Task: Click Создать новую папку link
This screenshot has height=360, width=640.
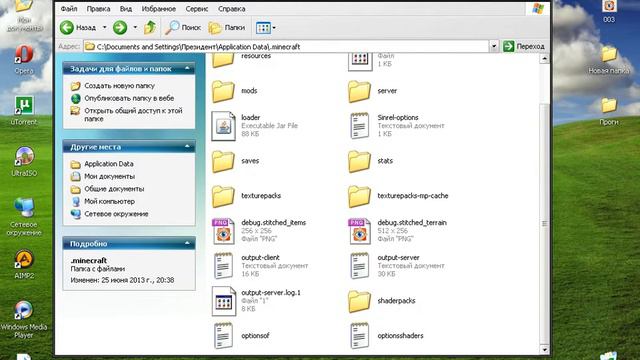Action: [x=120, y=86]
